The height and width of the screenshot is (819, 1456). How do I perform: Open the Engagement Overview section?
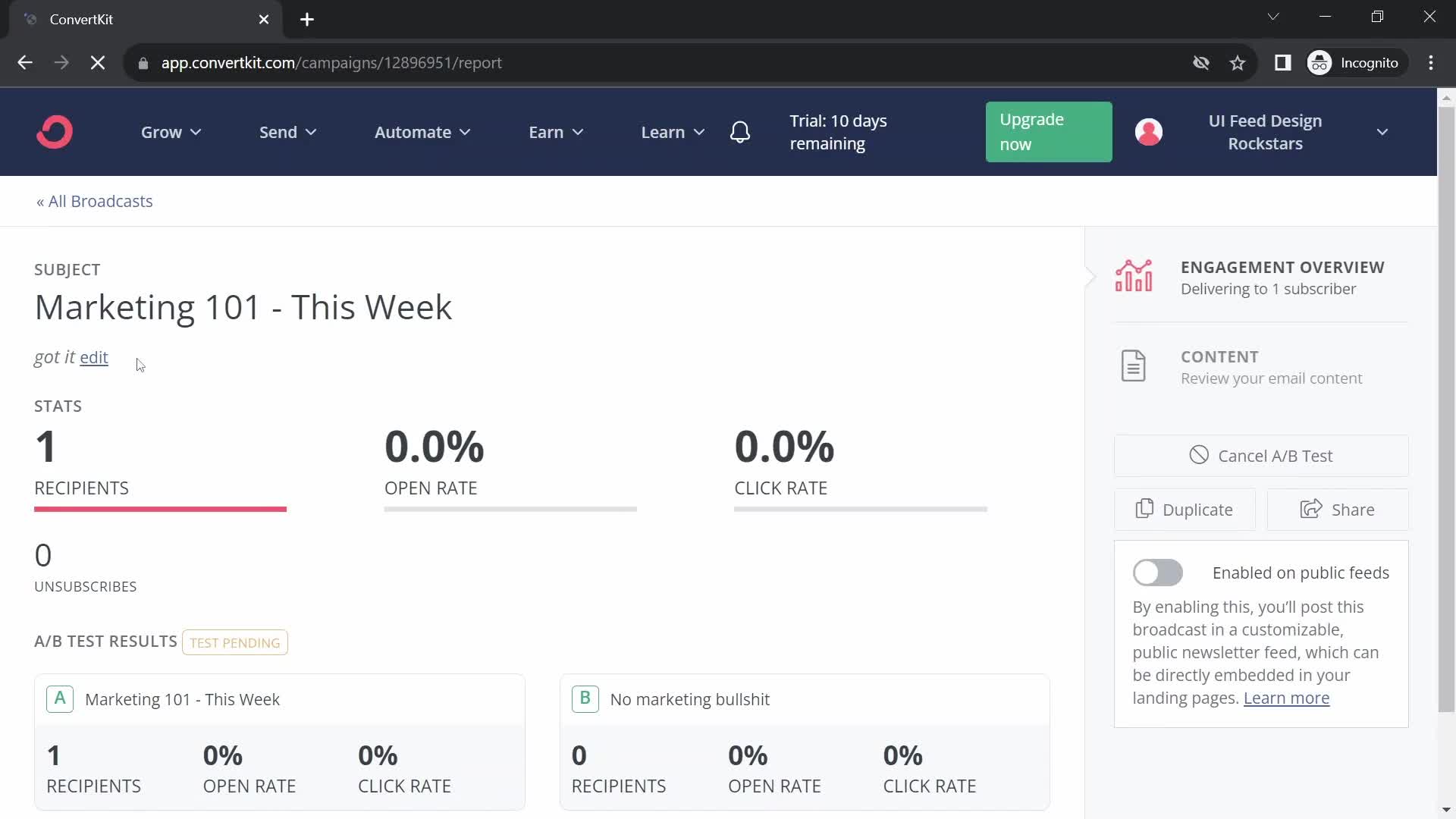coord(1260,278)
